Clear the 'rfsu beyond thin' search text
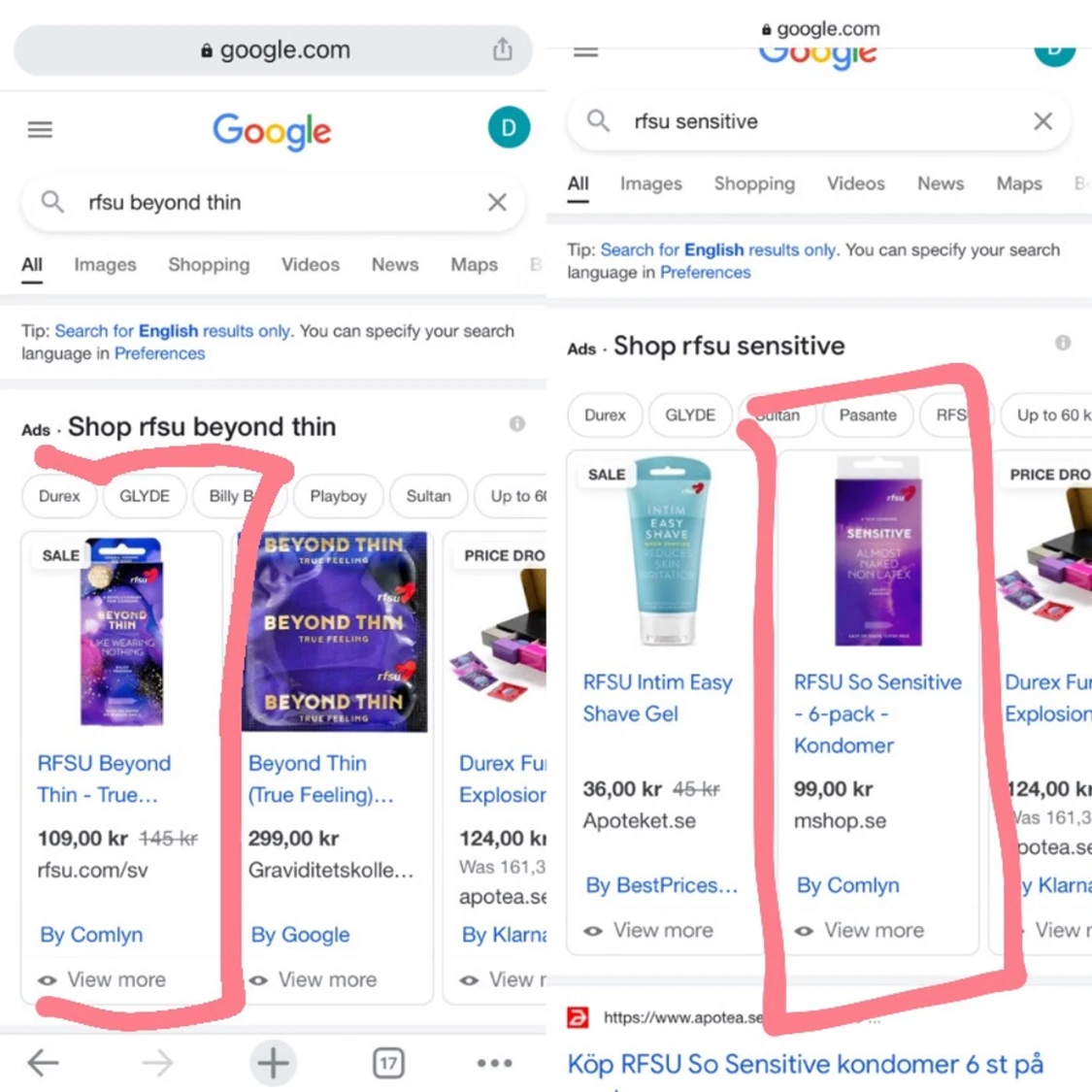1092x1092 pixels. tap(497, 202)
